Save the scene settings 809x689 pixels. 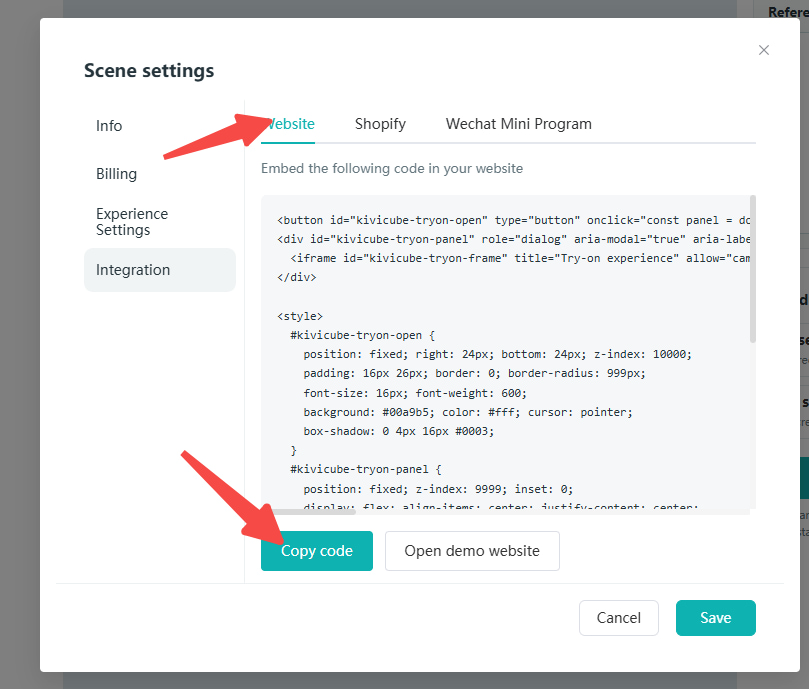(716, 618)
